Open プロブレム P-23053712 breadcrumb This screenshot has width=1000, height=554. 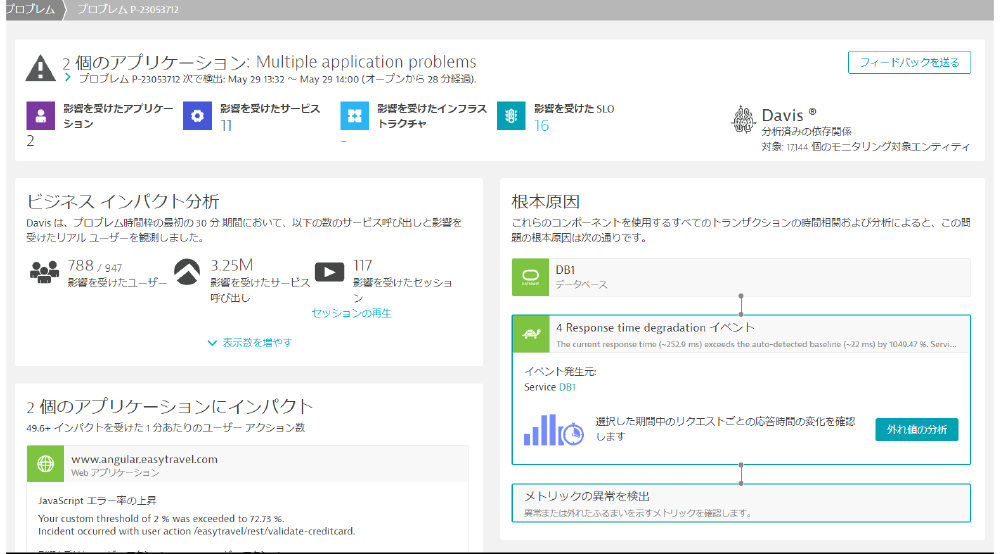128,9
